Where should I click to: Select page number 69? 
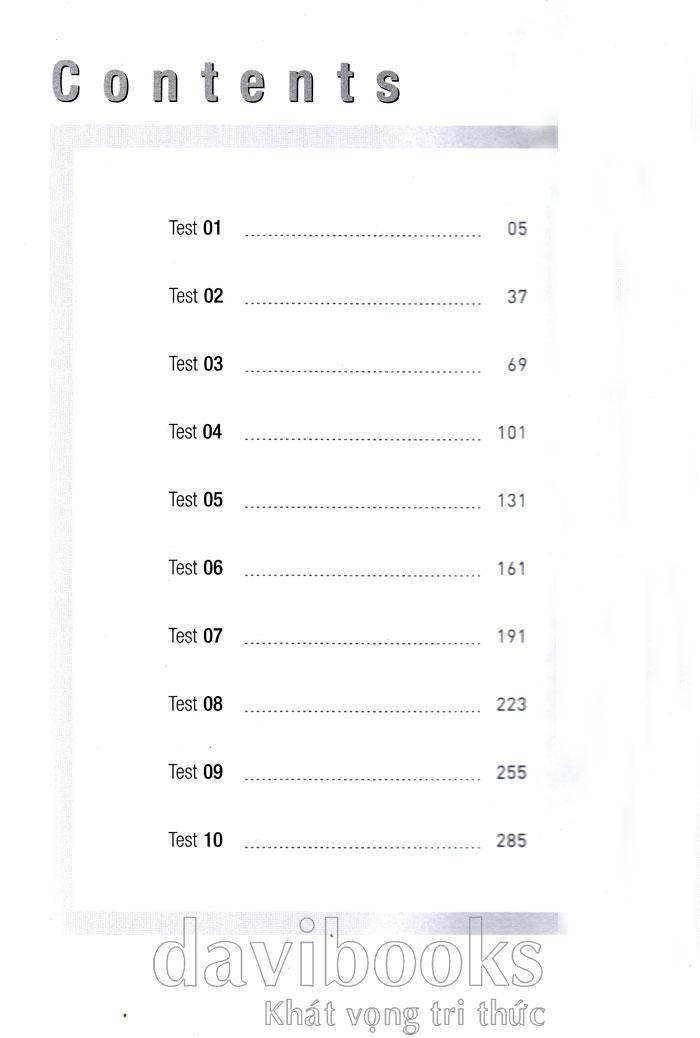516,365
